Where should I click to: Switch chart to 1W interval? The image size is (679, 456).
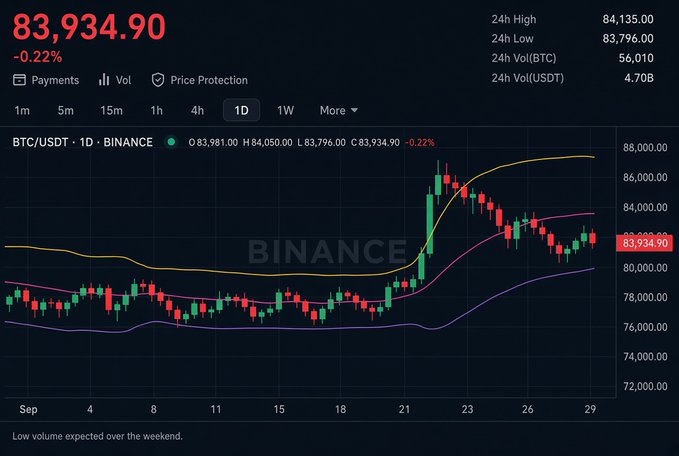coord(285,110)
